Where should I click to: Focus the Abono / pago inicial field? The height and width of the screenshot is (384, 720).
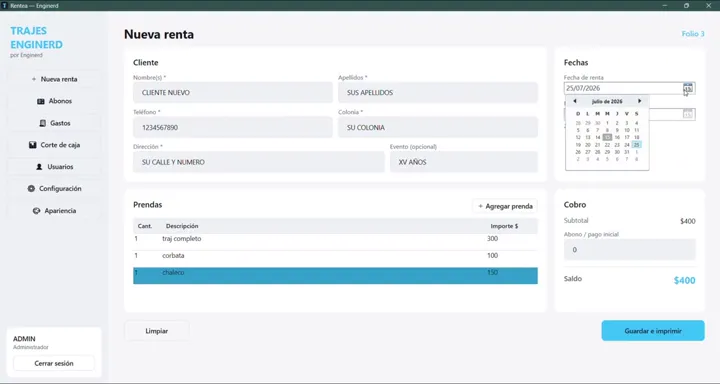pyautogui.click(x=630, y=250)
